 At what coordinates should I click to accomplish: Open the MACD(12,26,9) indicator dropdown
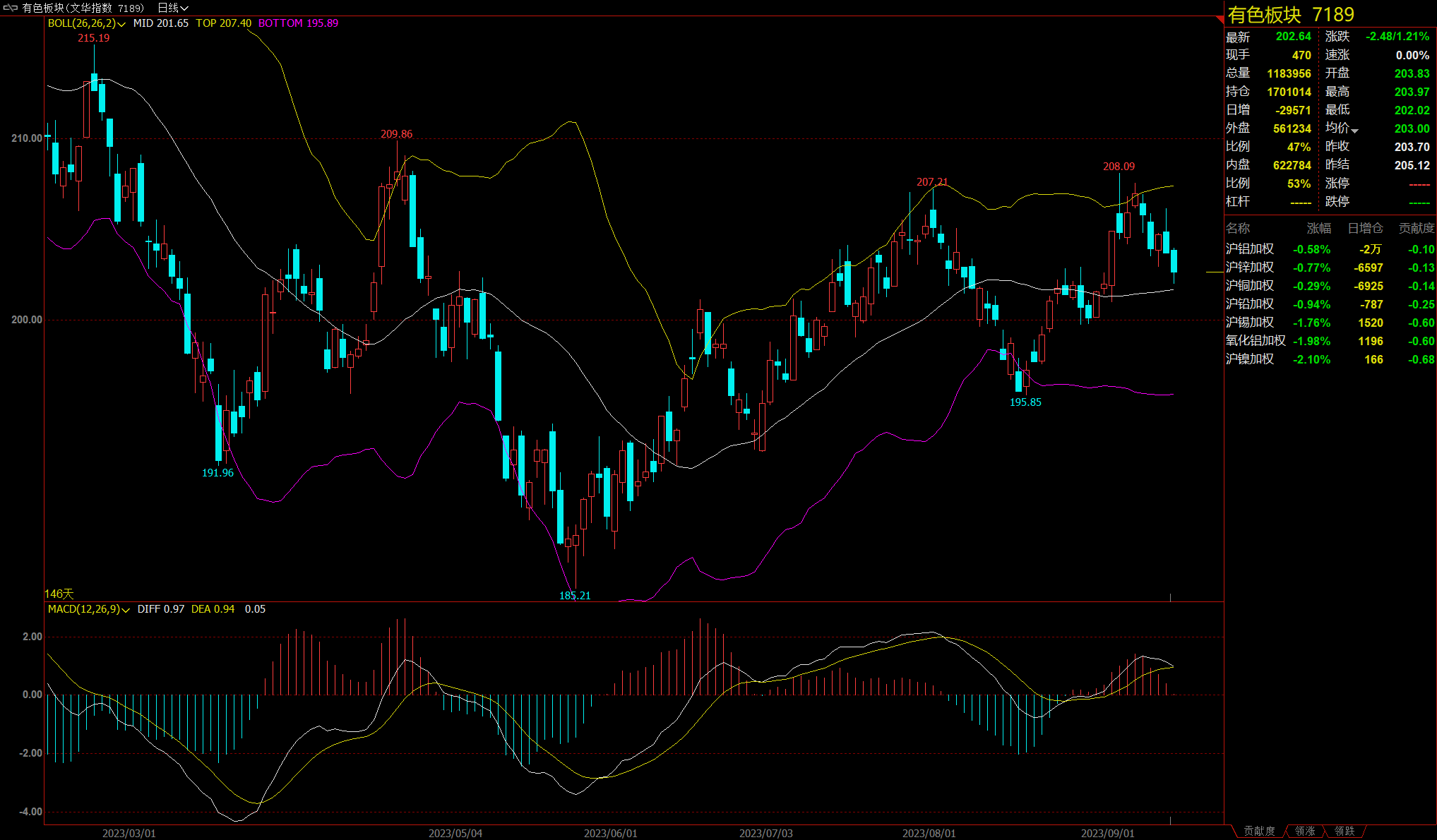tap(88, 609)
